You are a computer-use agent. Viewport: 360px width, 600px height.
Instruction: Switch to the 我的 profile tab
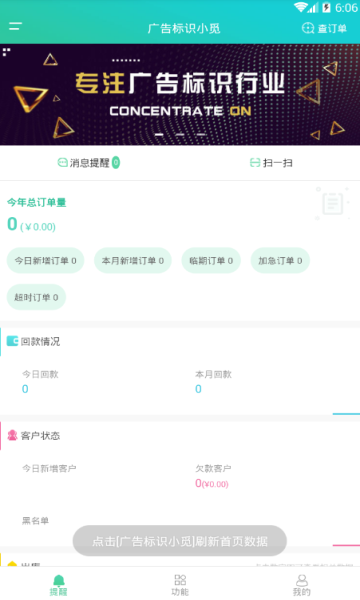302,585
